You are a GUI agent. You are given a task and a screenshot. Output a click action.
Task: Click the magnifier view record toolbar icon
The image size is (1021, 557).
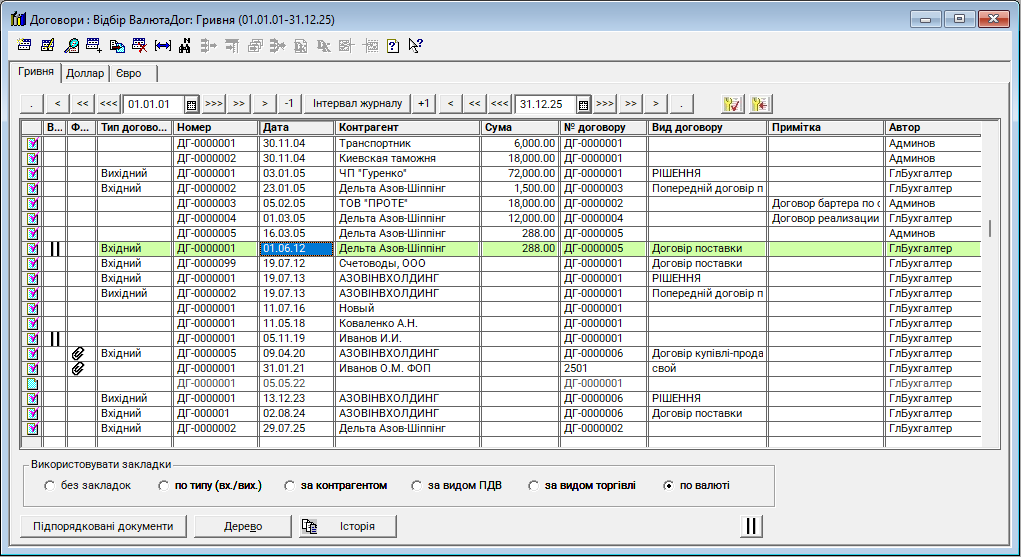pos(71,45)
